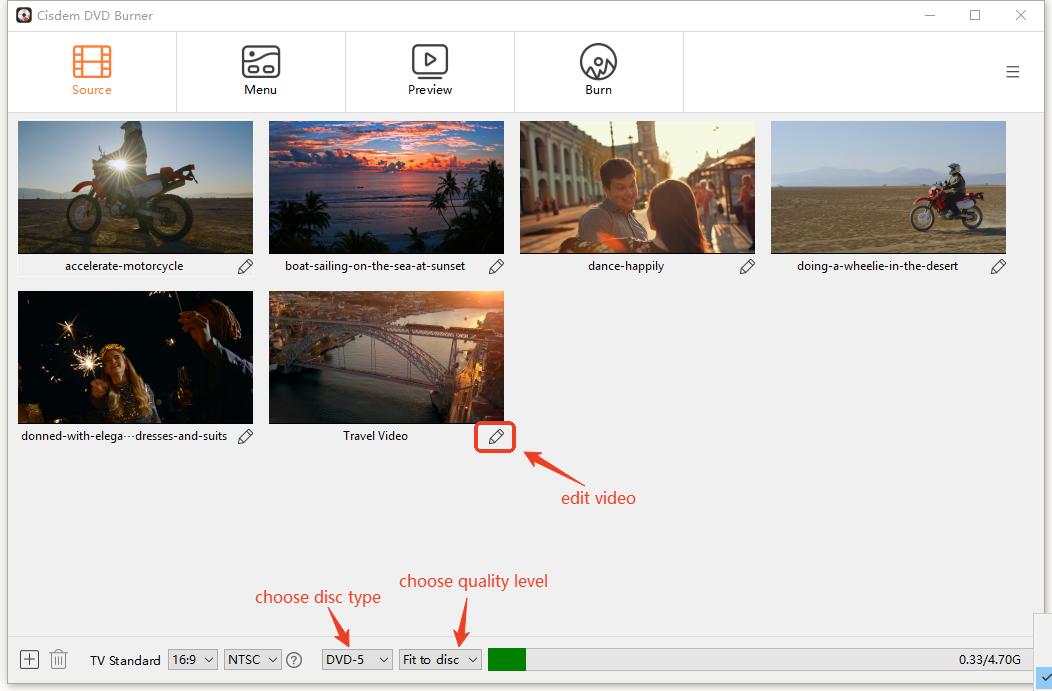Switch to the Menu tab

(x=260, y=68)
